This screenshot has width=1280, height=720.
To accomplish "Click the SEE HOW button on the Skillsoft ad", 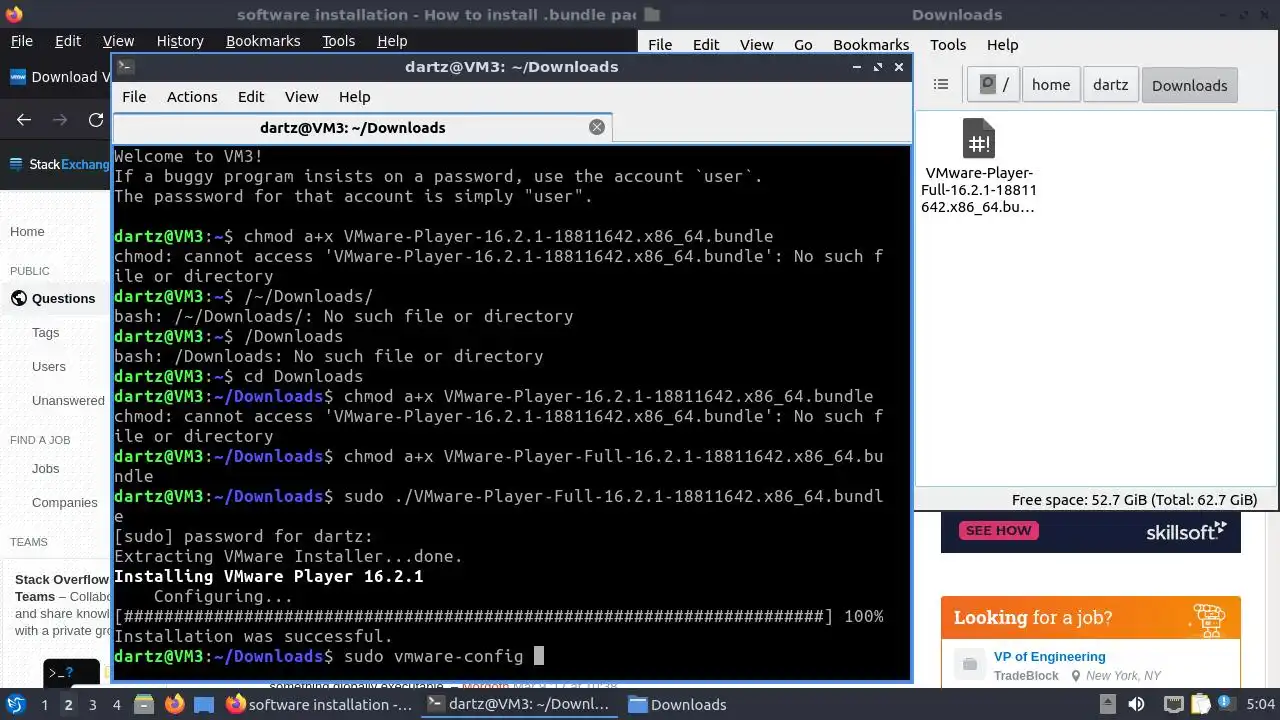I will [x=999, y=531].
